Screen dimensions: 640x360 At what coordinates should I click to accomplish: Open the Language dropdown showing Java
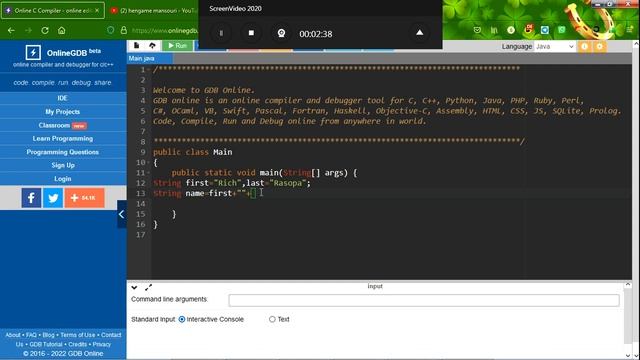coord(554,47)
